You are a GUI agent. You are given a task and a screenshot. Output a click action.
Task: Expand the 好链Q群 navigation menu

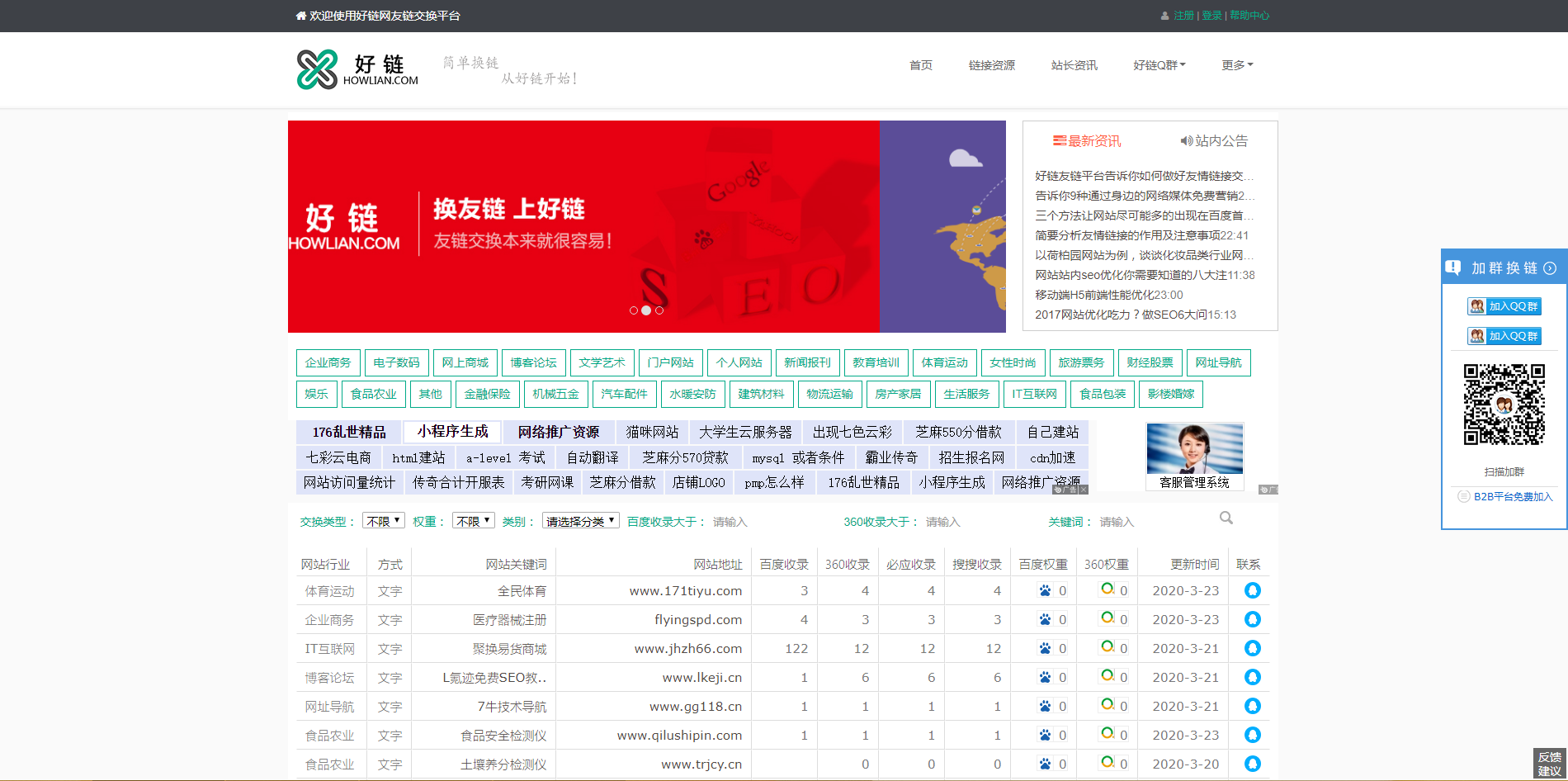coord(1159,65)
